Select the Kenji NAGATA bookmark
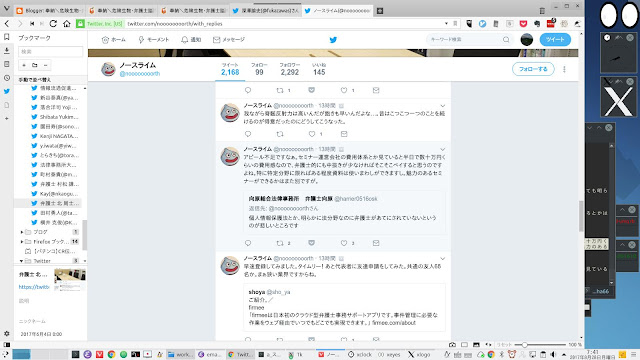This screenshot has width=640, height=360. [x=55, y=136]
